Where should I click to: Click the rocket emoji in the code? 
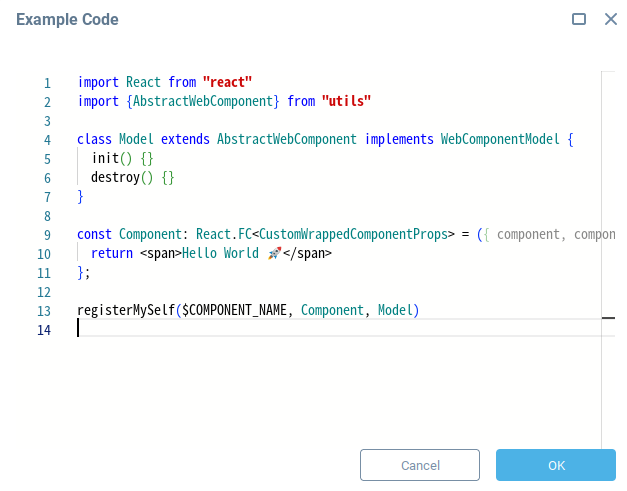[275, 253]
